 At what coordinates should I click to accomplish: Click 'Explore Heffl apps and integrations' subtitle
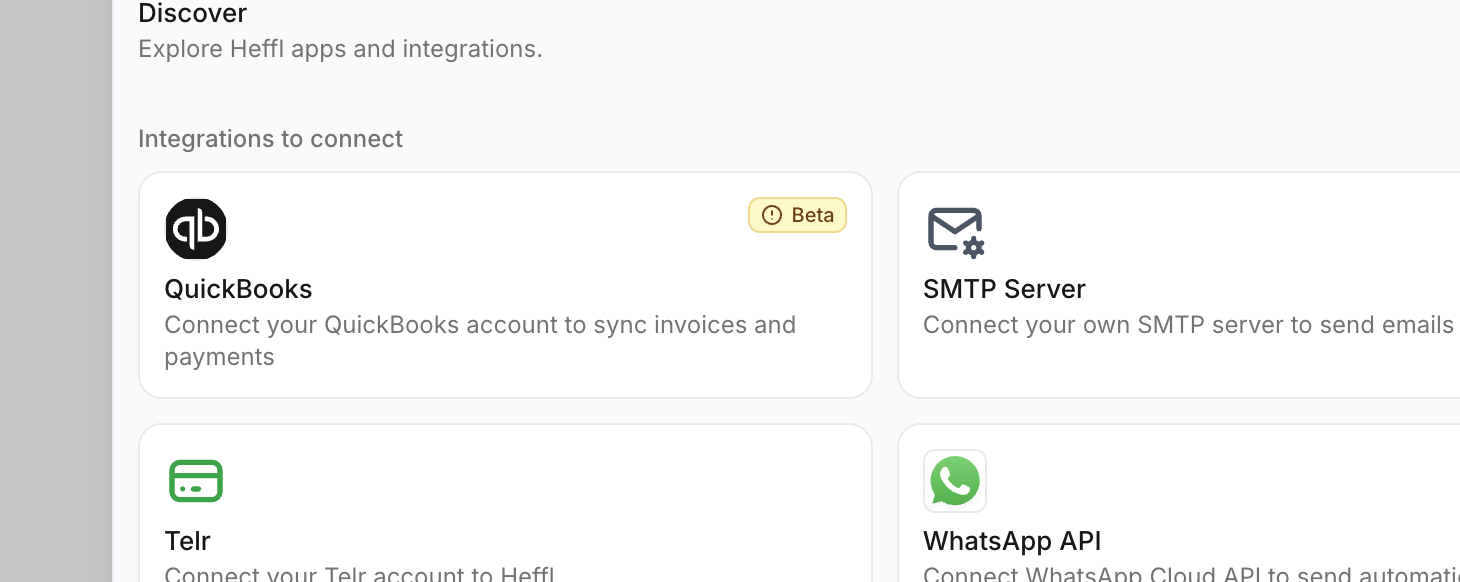(340, 49)
